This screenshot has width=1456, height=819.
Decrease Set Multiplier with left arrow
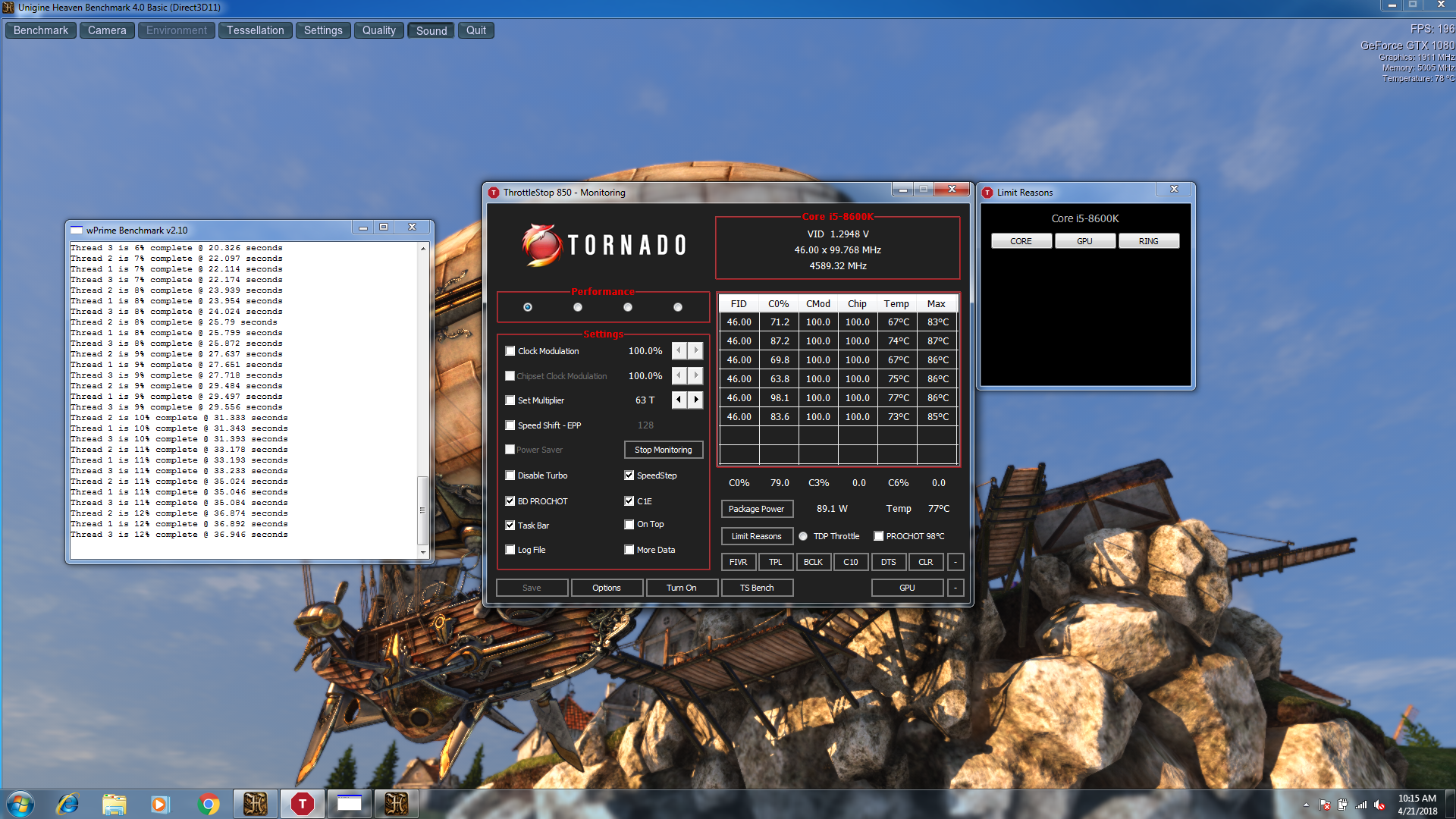click(x=679, y=400)
